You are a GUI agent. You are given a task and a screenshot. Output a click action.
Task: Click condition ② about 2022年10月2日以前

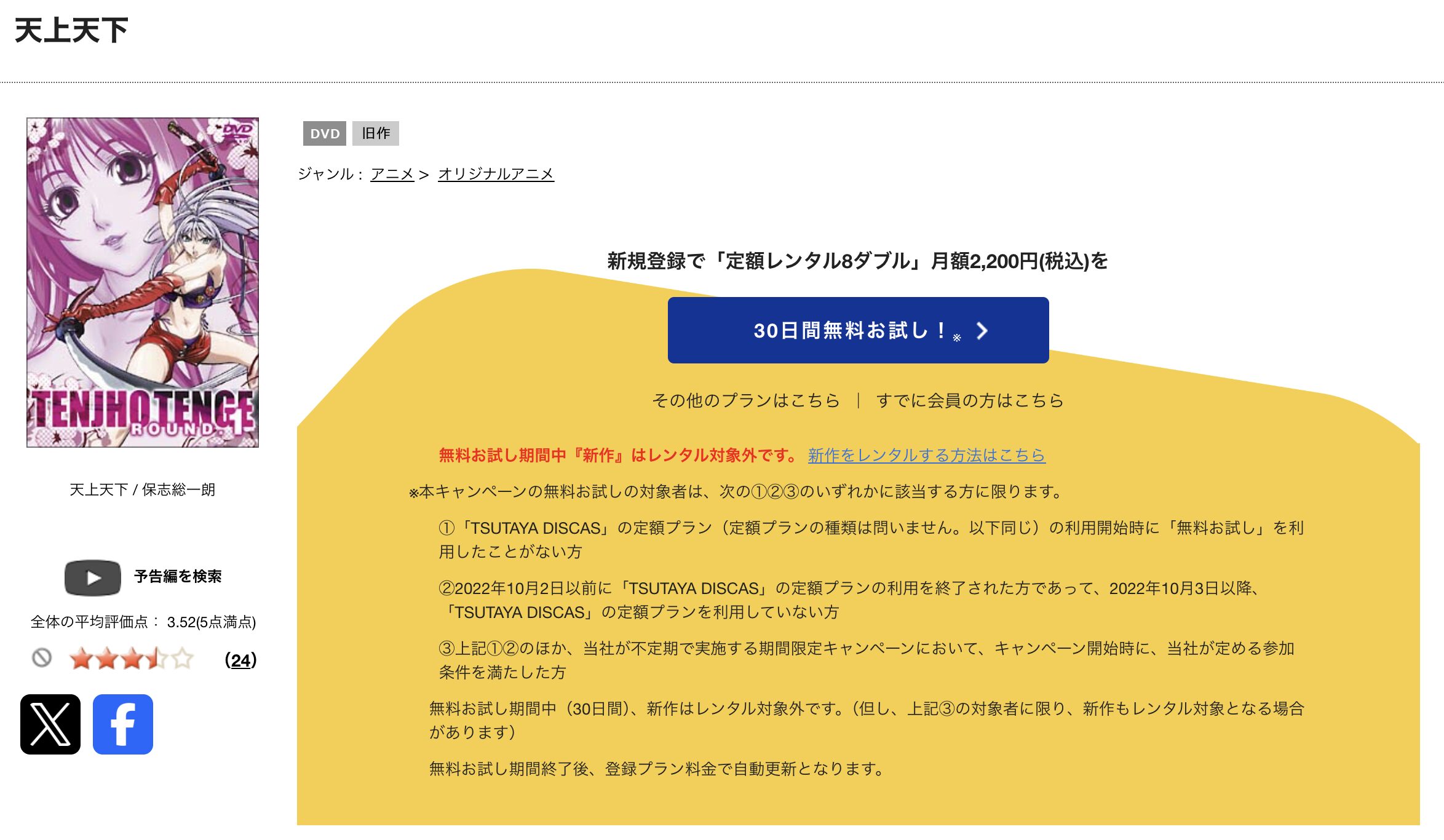click(849, 600)
